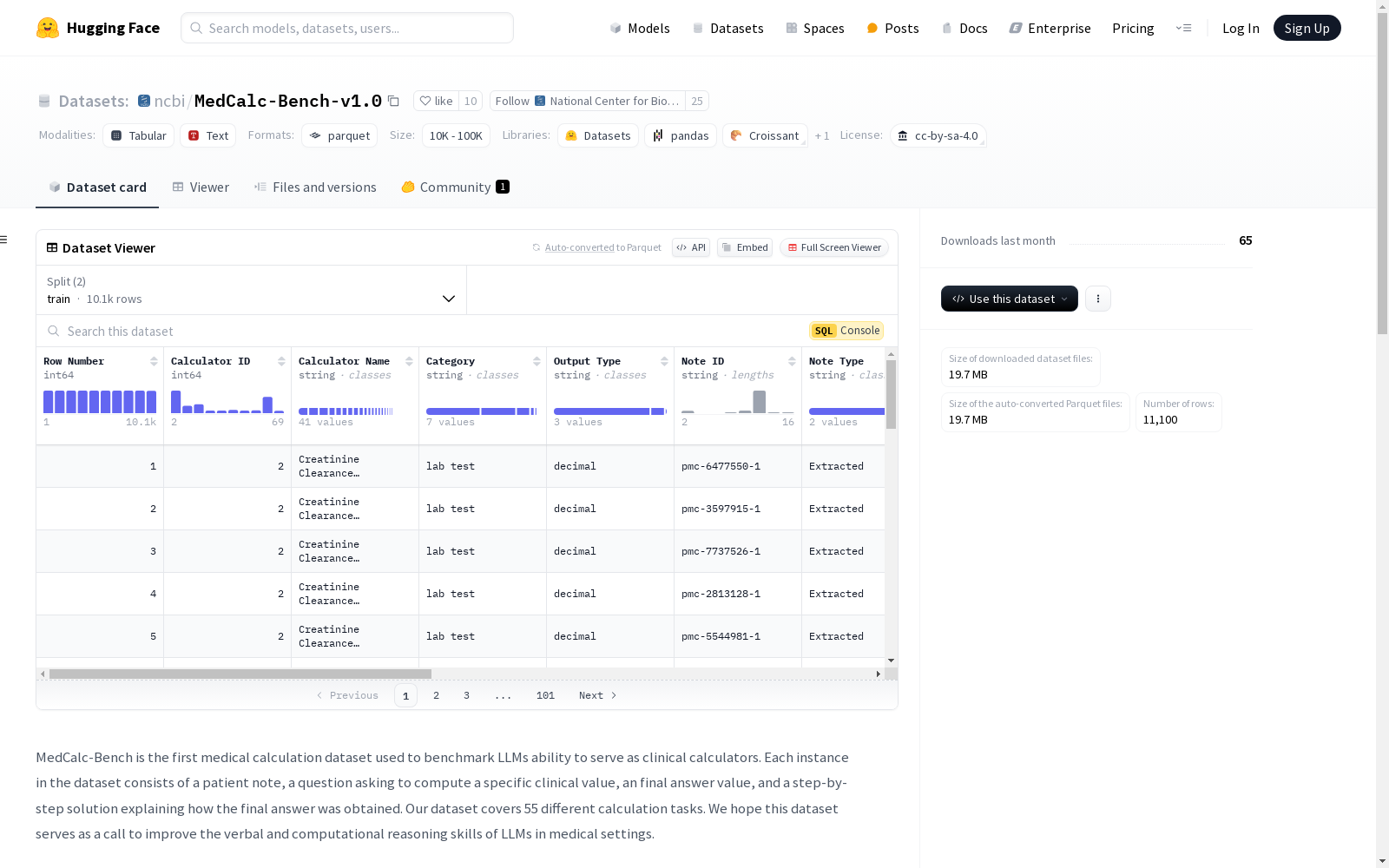The image size is (1389, 868).
Task: Open Docs in the top navigation
Action: pyautogui.click(x=964, y=28)
